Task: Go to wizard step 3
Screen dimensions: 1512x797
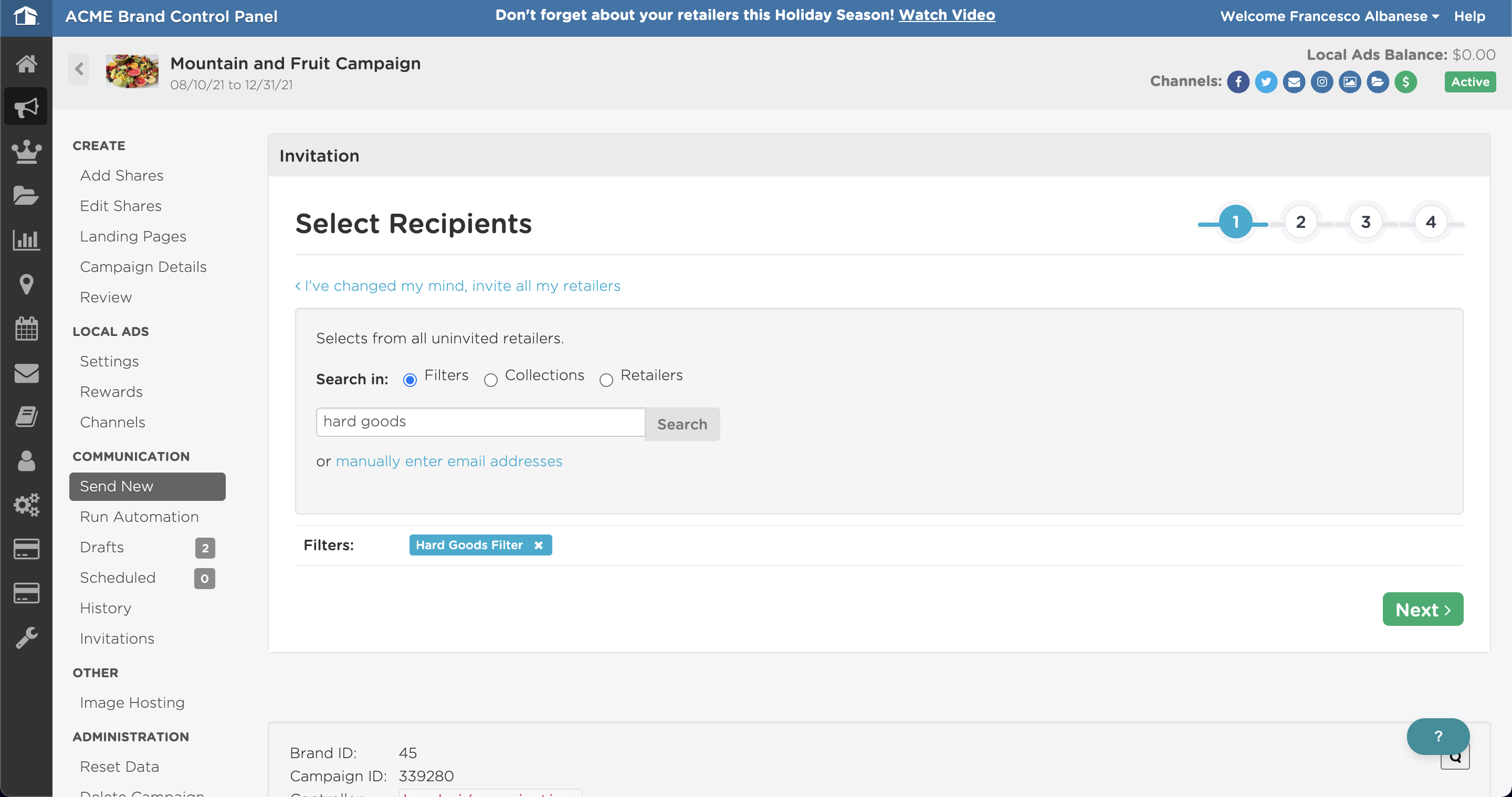Action: tap(1366, 222)
